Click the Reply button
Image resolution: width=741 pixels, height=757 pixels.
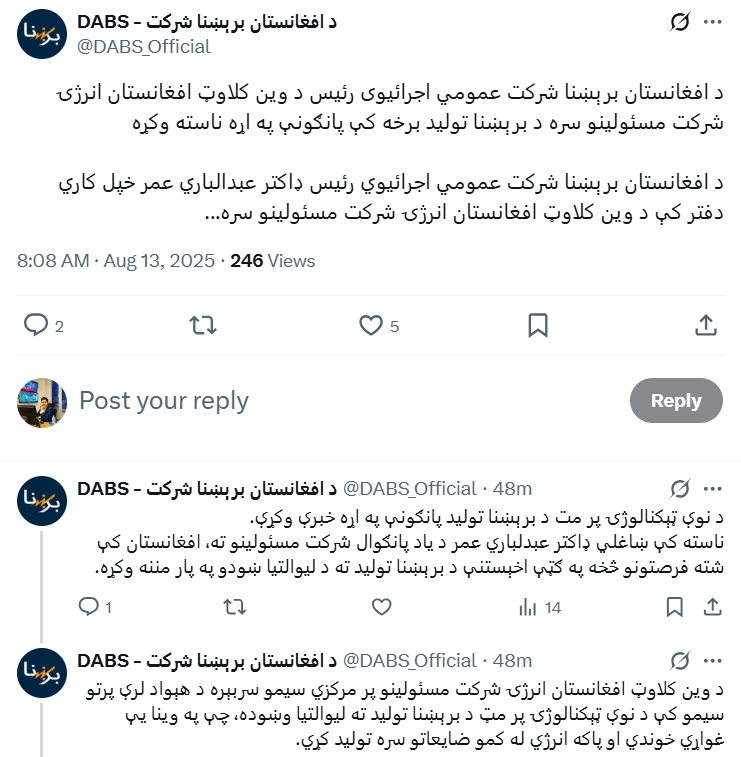click(x=676, y=401)
